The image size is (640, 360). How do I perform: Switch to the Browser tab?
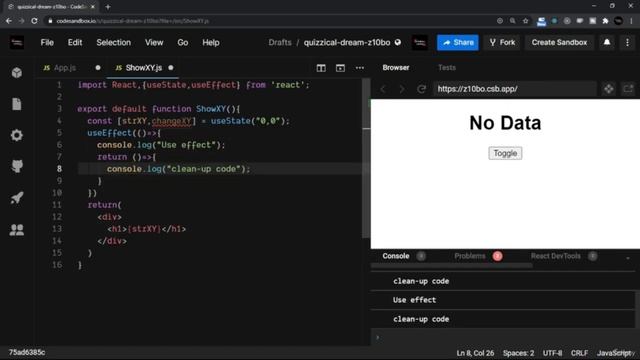396,68
